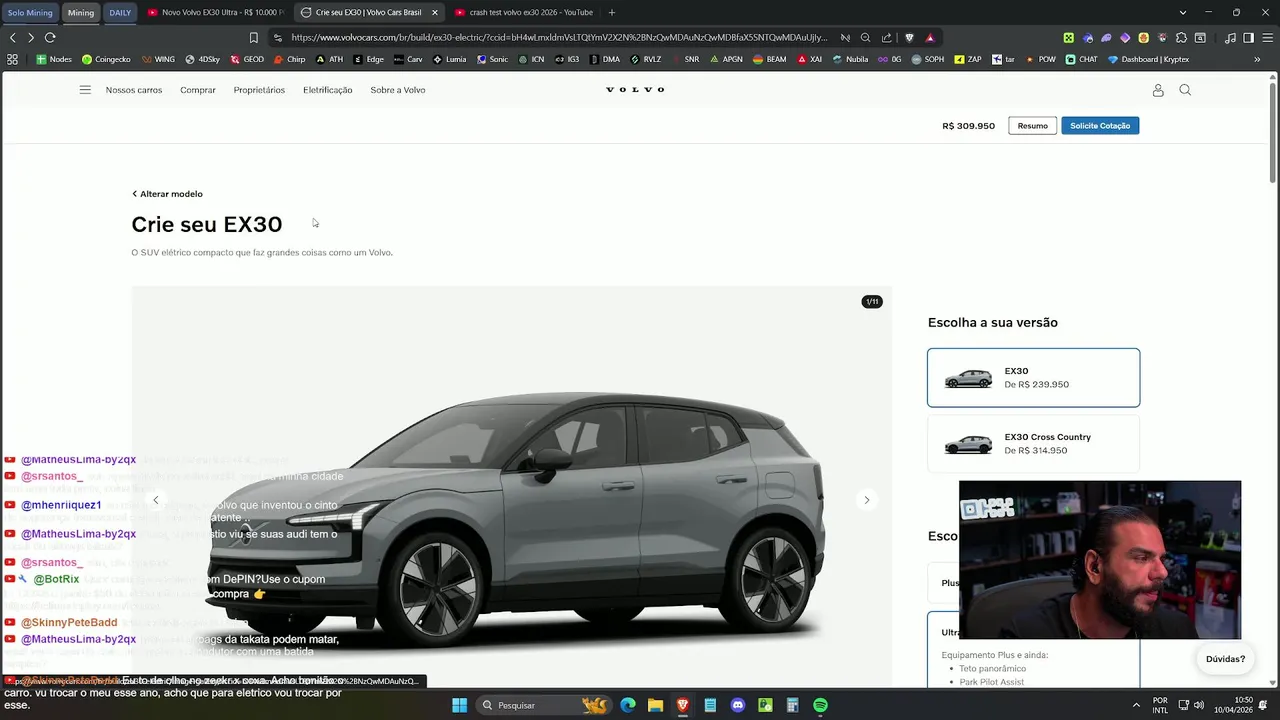Image resolution: width=1280 pixels, height=720 pixels.
Task: Close the Crie seu EX30 tab
Action: pos(434,12)
